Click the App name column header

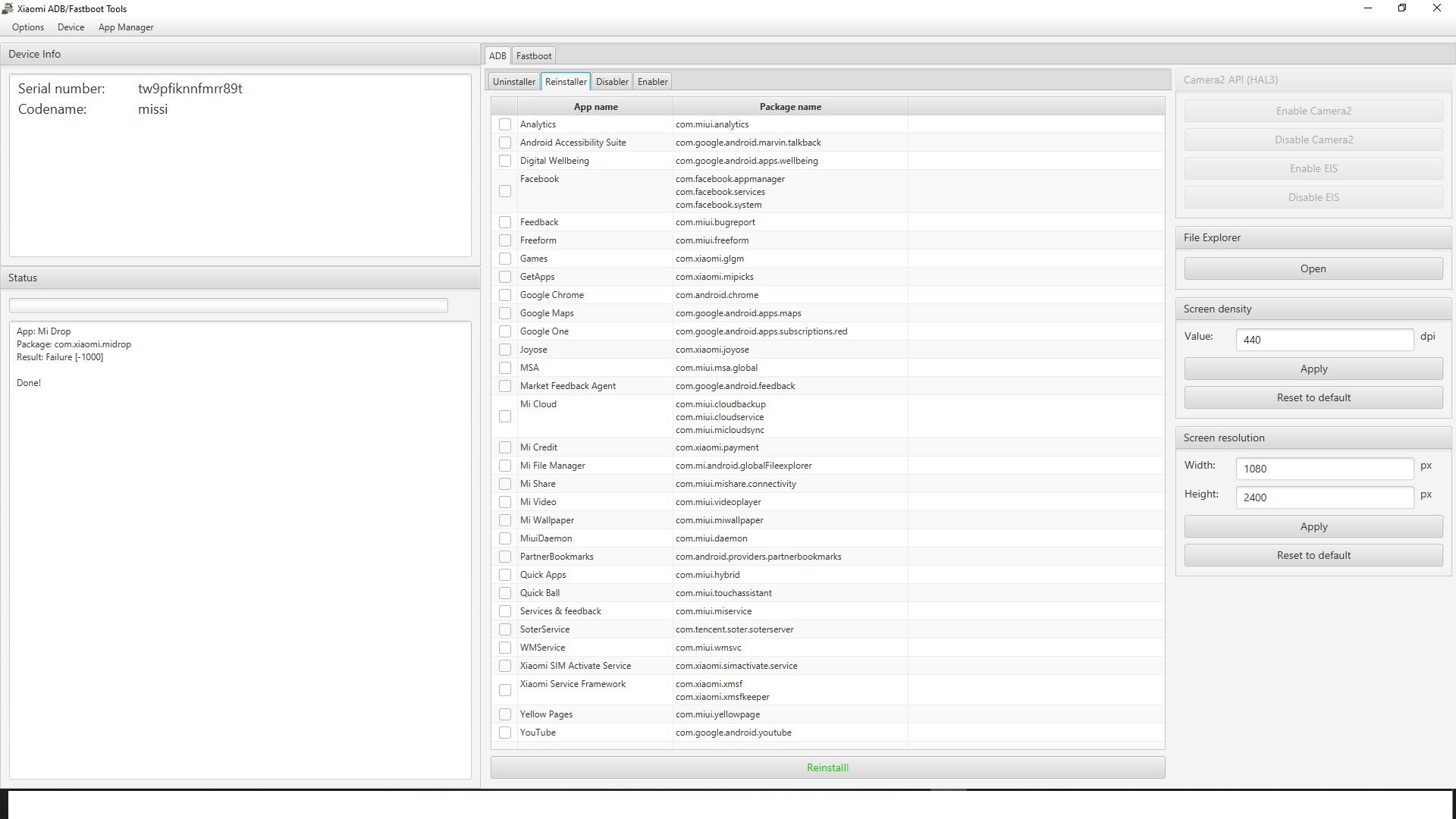point(595,107)
